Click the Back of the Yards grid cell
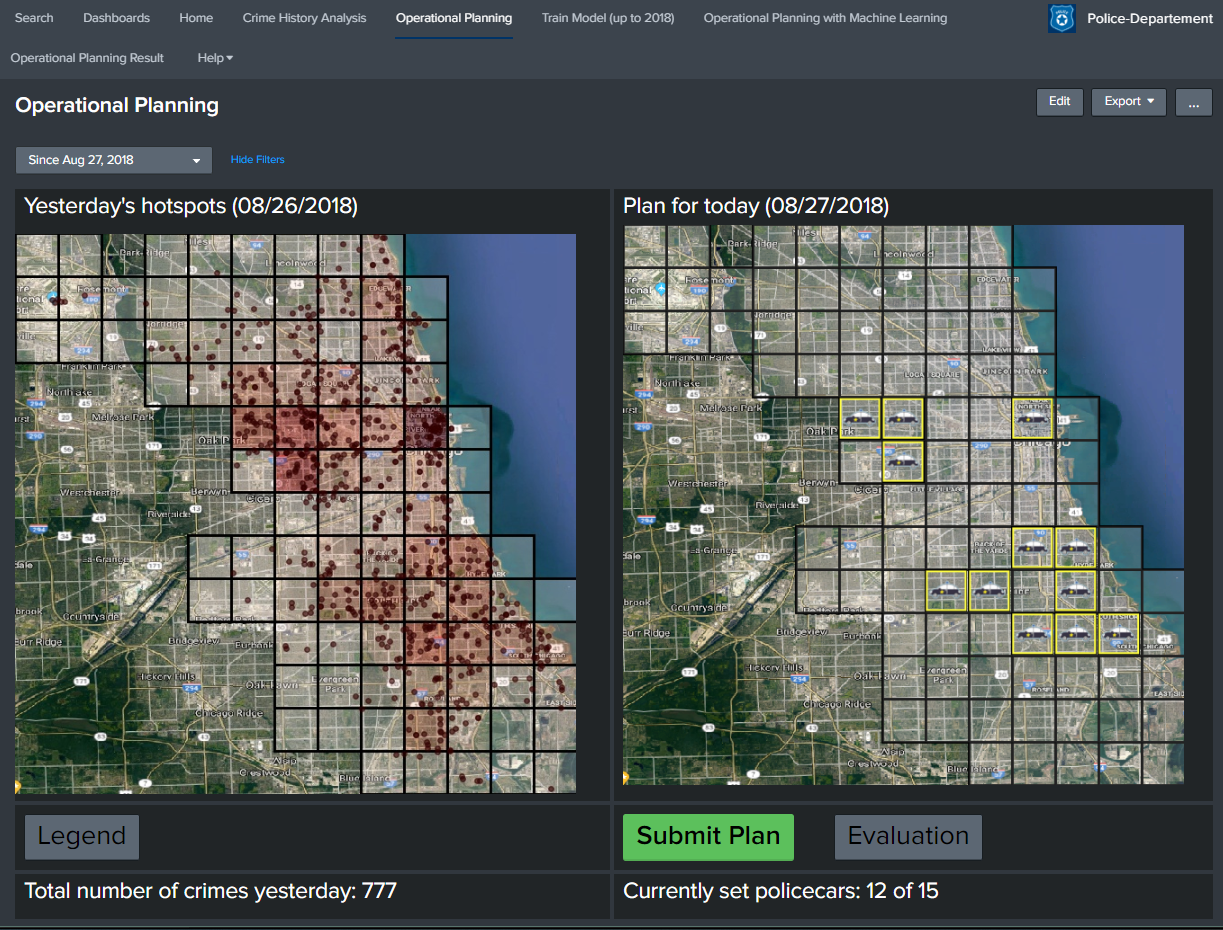1223x930 pixels. pos(989,548)
